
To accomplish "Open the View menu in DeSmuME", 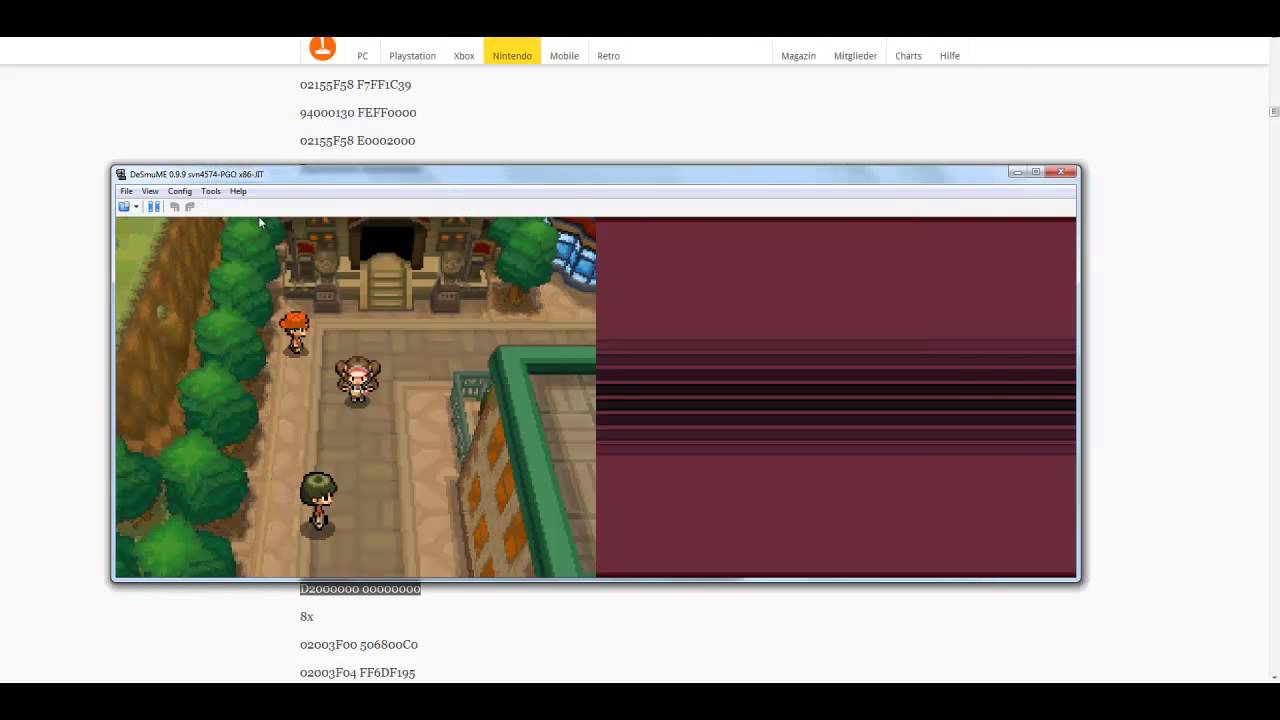I will pyautogui.click(x=150, y=191).
